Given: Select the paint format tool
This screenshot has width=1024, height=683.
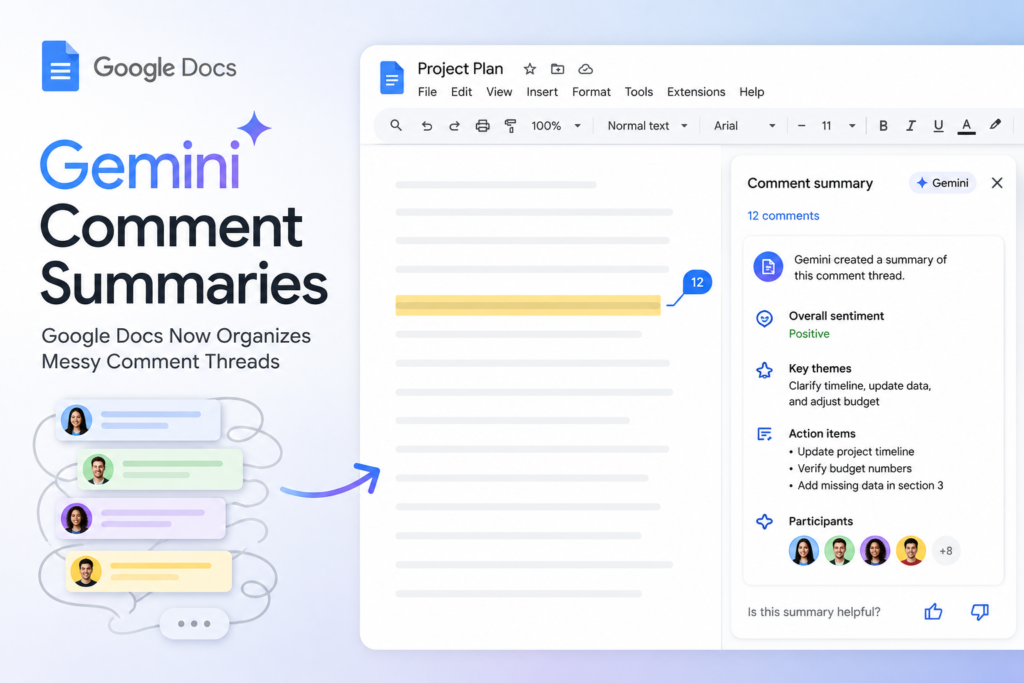Looking at the screenshot, I should [511, 126].
